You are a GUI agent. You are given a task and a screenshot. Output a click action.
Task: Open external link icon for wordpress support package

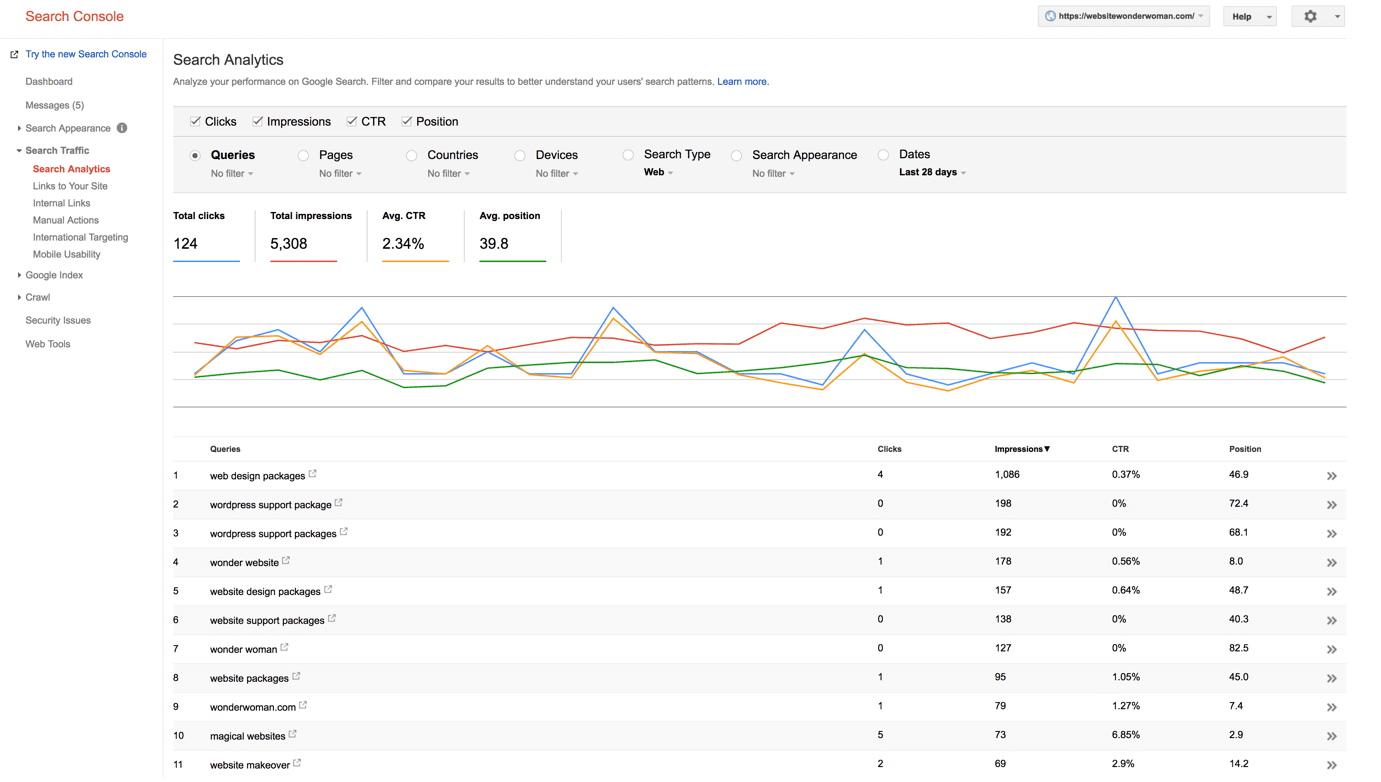click(339, 503)
